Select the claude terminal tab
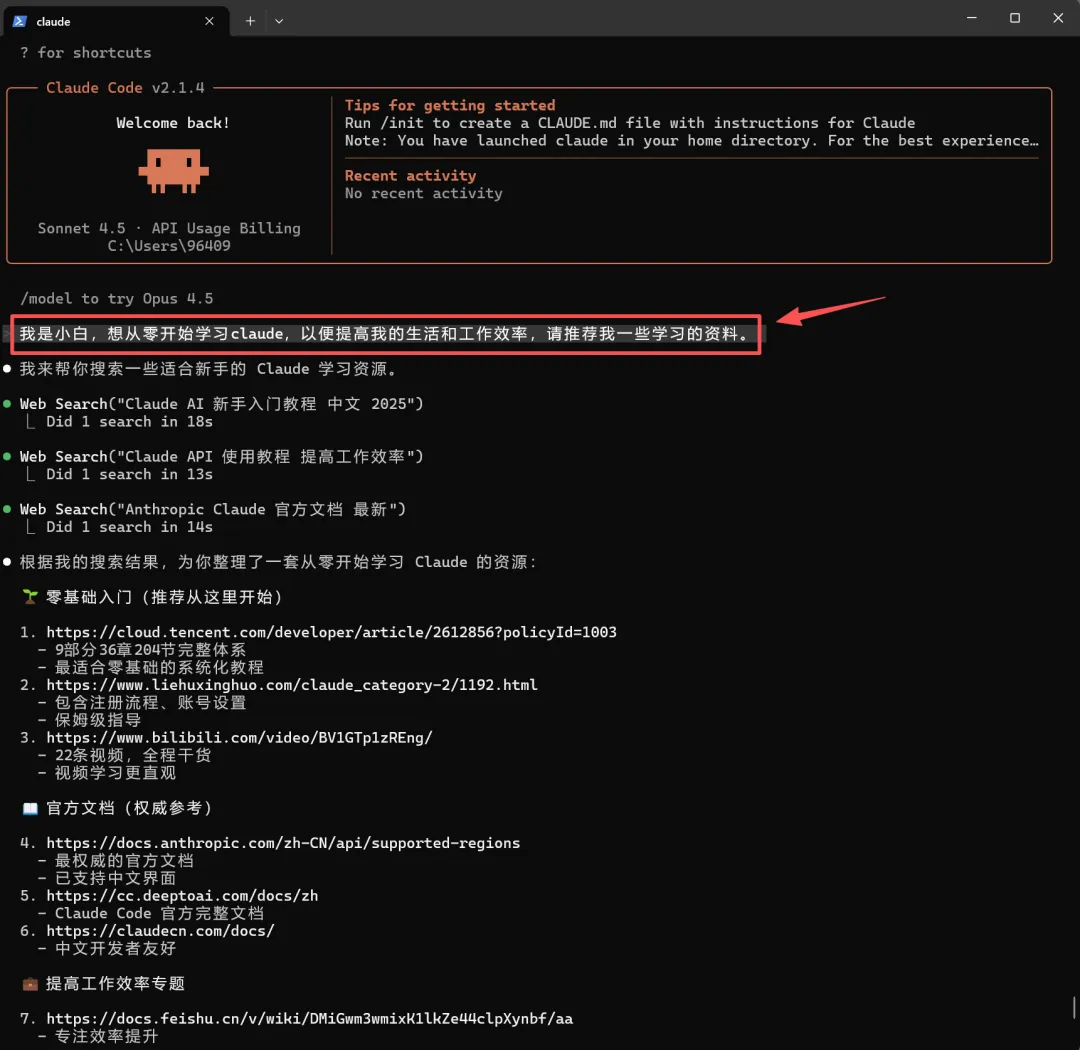Viewport: 1080px width, 1050px height. [x=115, y=21]
